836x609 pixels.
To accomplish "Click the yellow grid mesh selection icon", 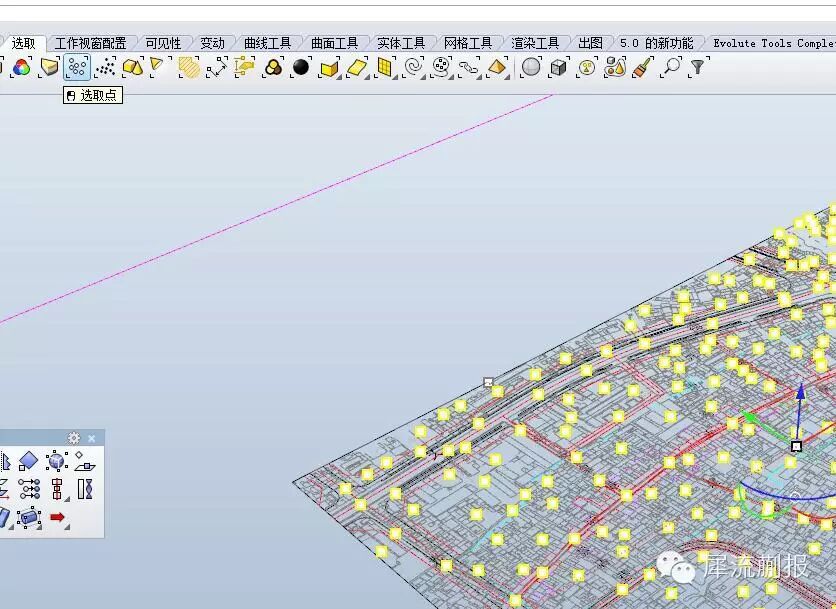I will [x=385, y=68].
